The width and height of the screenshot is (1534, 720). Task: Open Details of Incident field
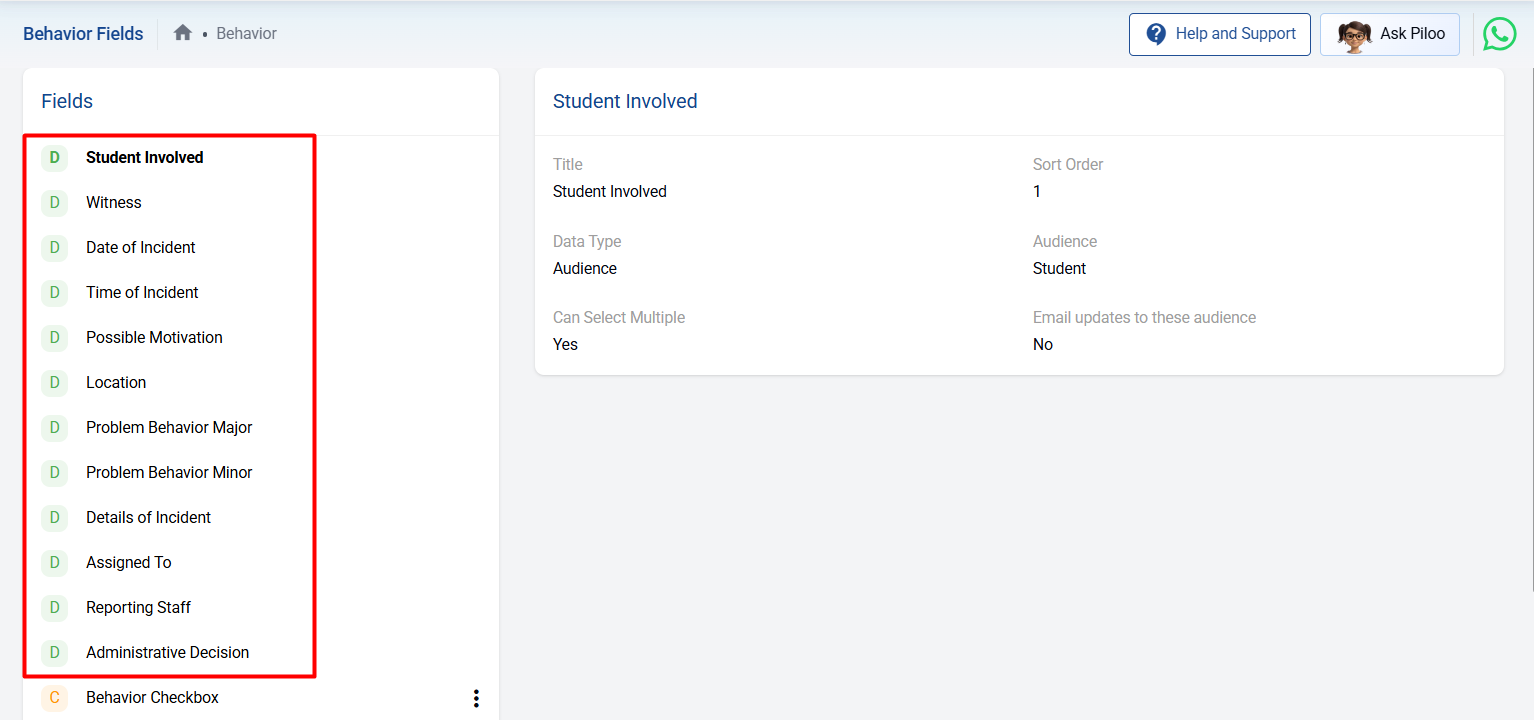[148, 517]
